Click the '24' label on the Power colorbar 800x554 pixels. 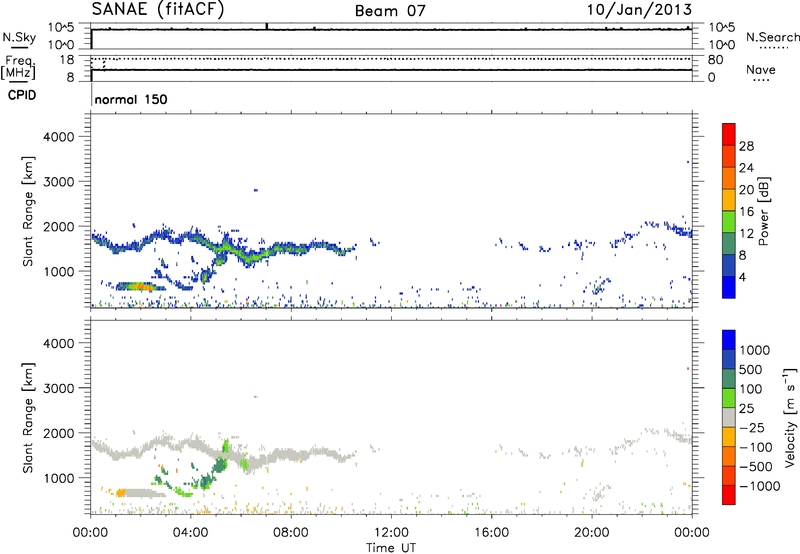pyautogui.click(x=746, y=168)
